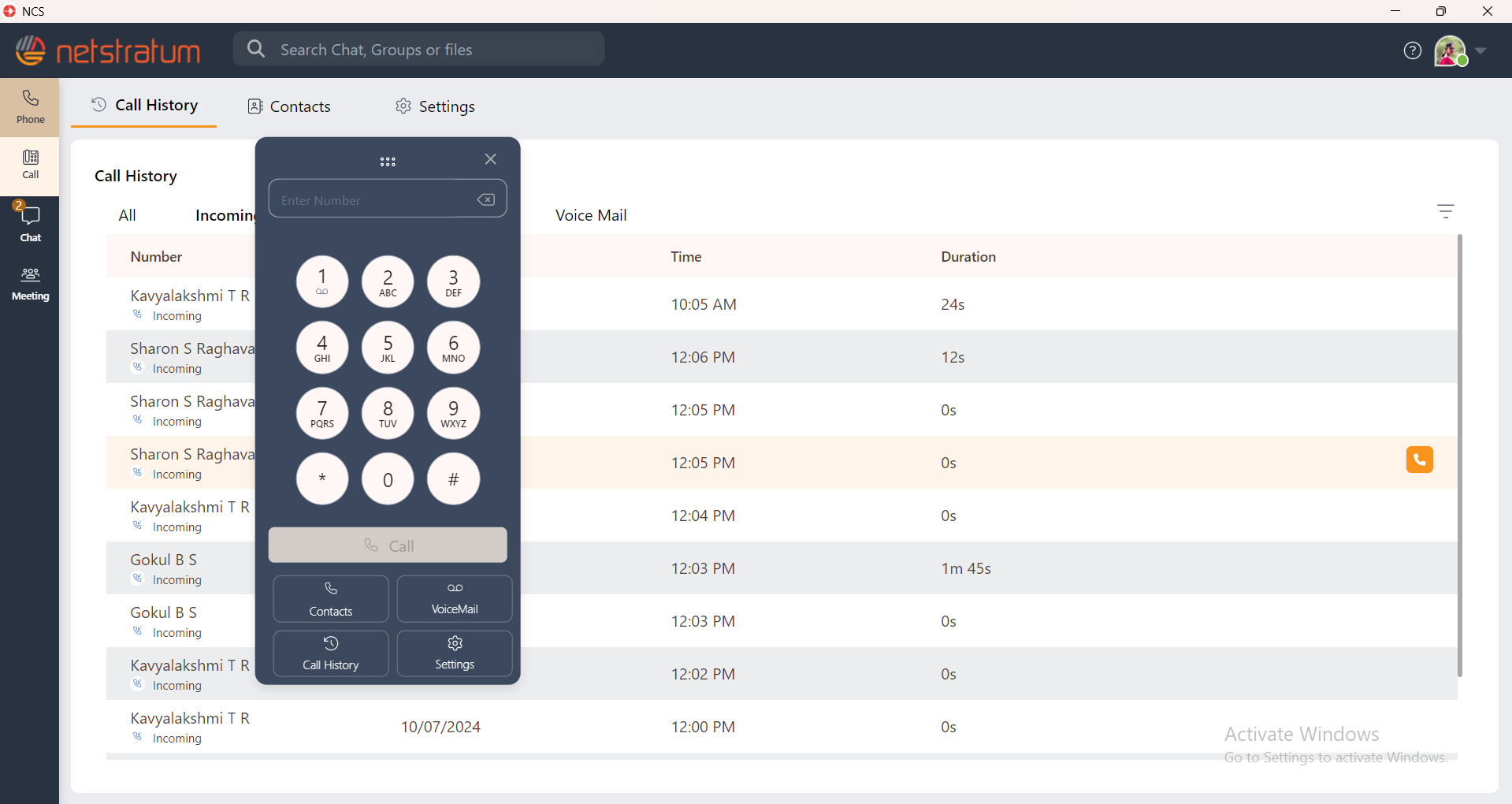
Task: Select the 10:05 AM Kavyalakshmi T R call
Action: [x=782, y=304]
